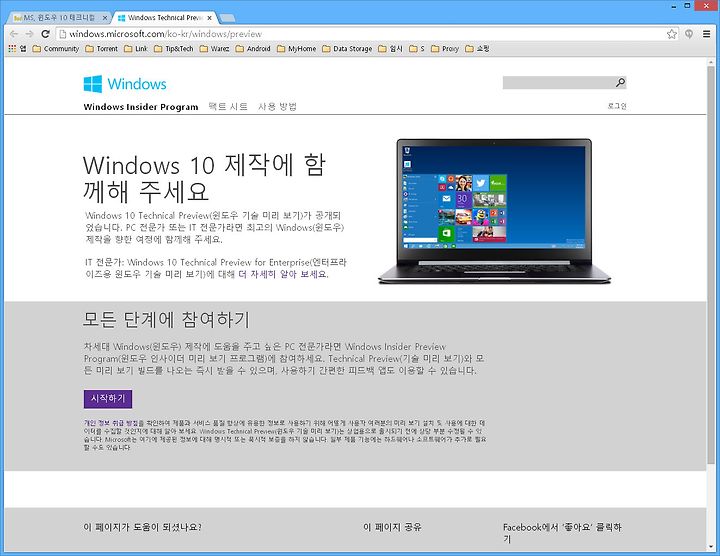Image resolution: width=720 pixels, height=556 pixels.
Task: Click the 로그인 sign-in link
Action: coord(617,106)
